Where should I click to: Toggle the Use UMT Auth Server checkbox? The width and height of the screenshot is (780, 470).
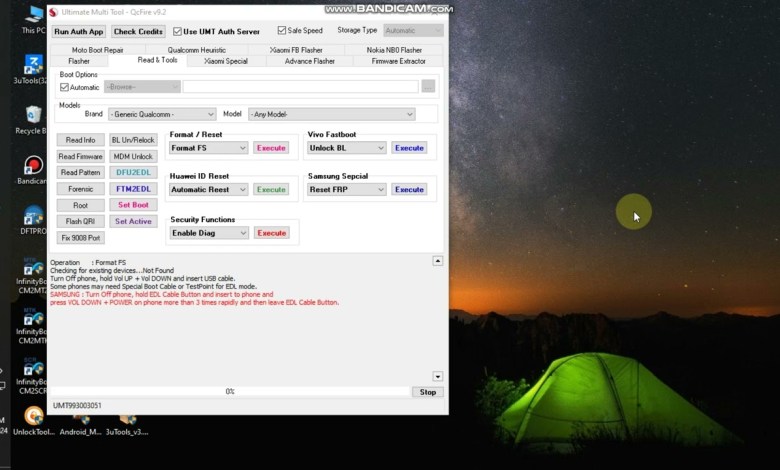click(x=177, y=31)
